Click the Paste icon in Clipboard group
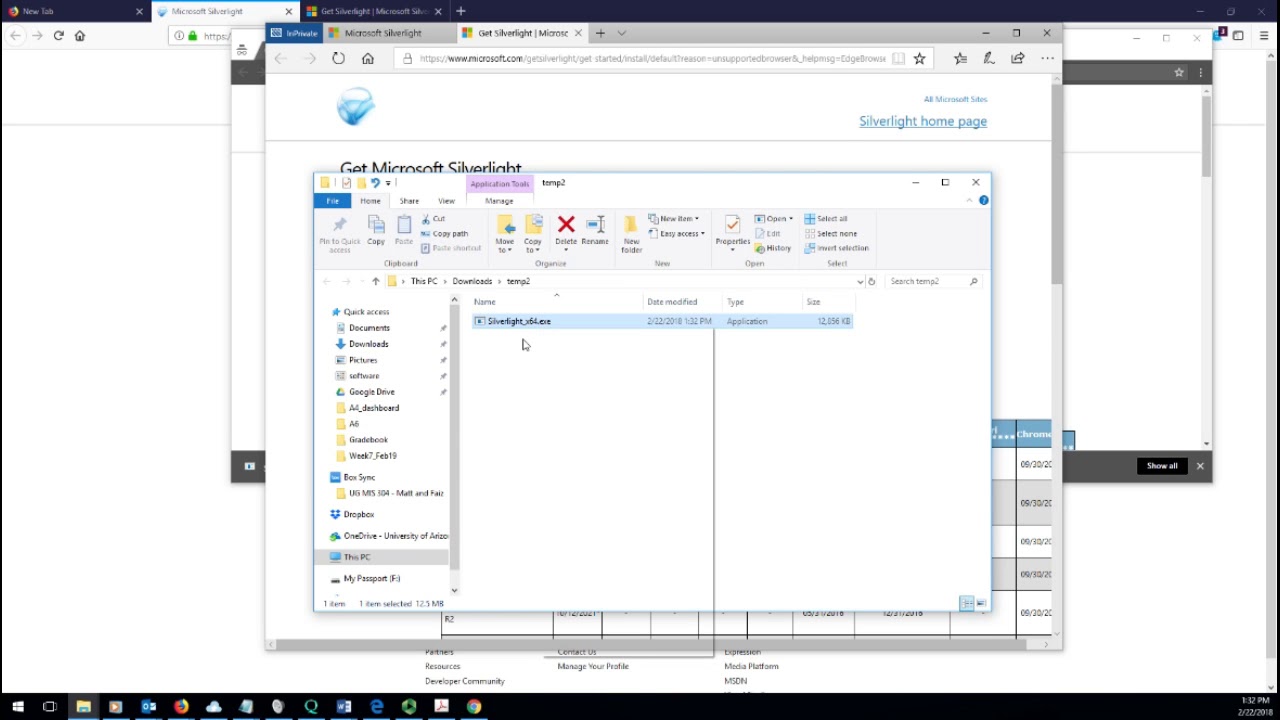The width and height of the screenshot is (1280, 720). click(x=404, y=231)
